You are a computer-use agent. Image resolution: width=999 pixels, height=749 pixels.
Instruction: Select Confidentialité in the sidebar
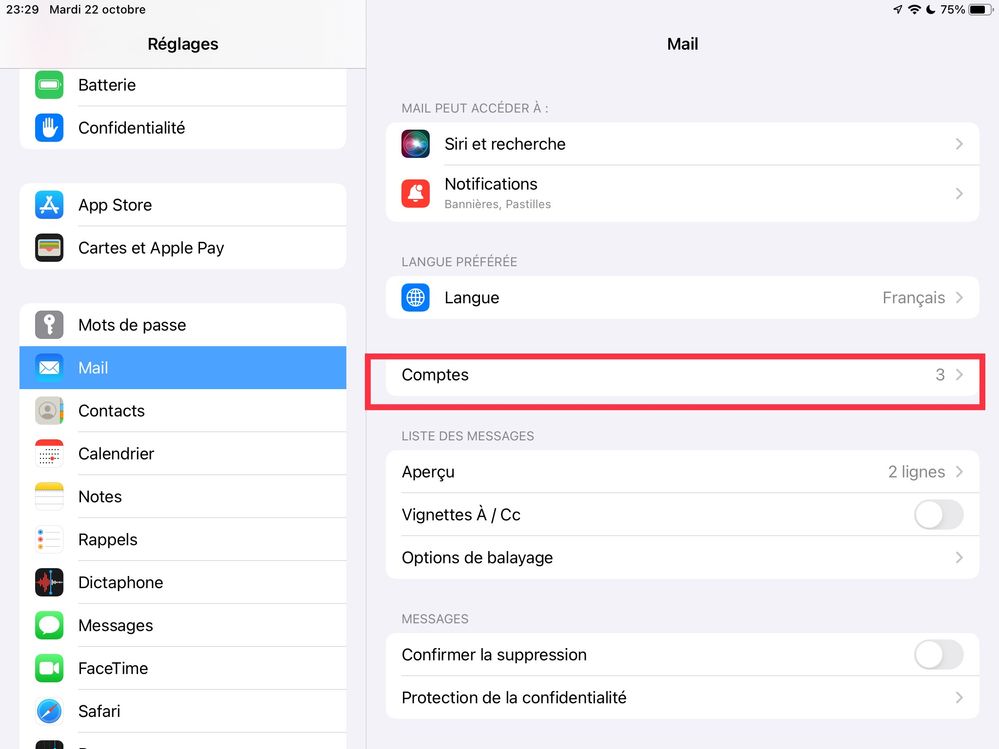[x=183, y=128]
